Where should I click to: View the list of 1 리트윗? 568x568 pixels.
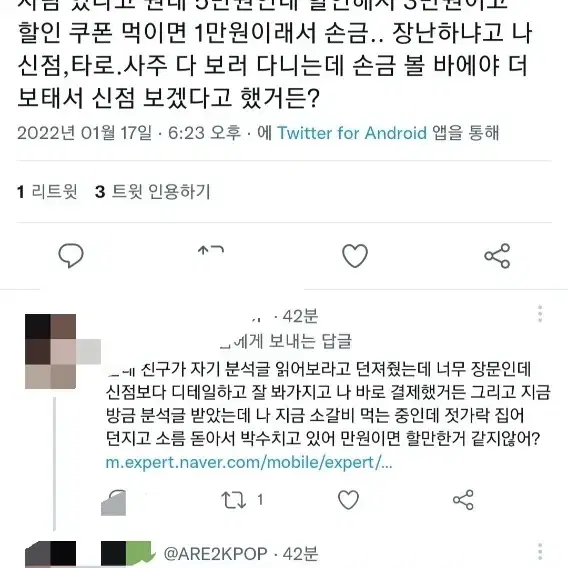47,191
